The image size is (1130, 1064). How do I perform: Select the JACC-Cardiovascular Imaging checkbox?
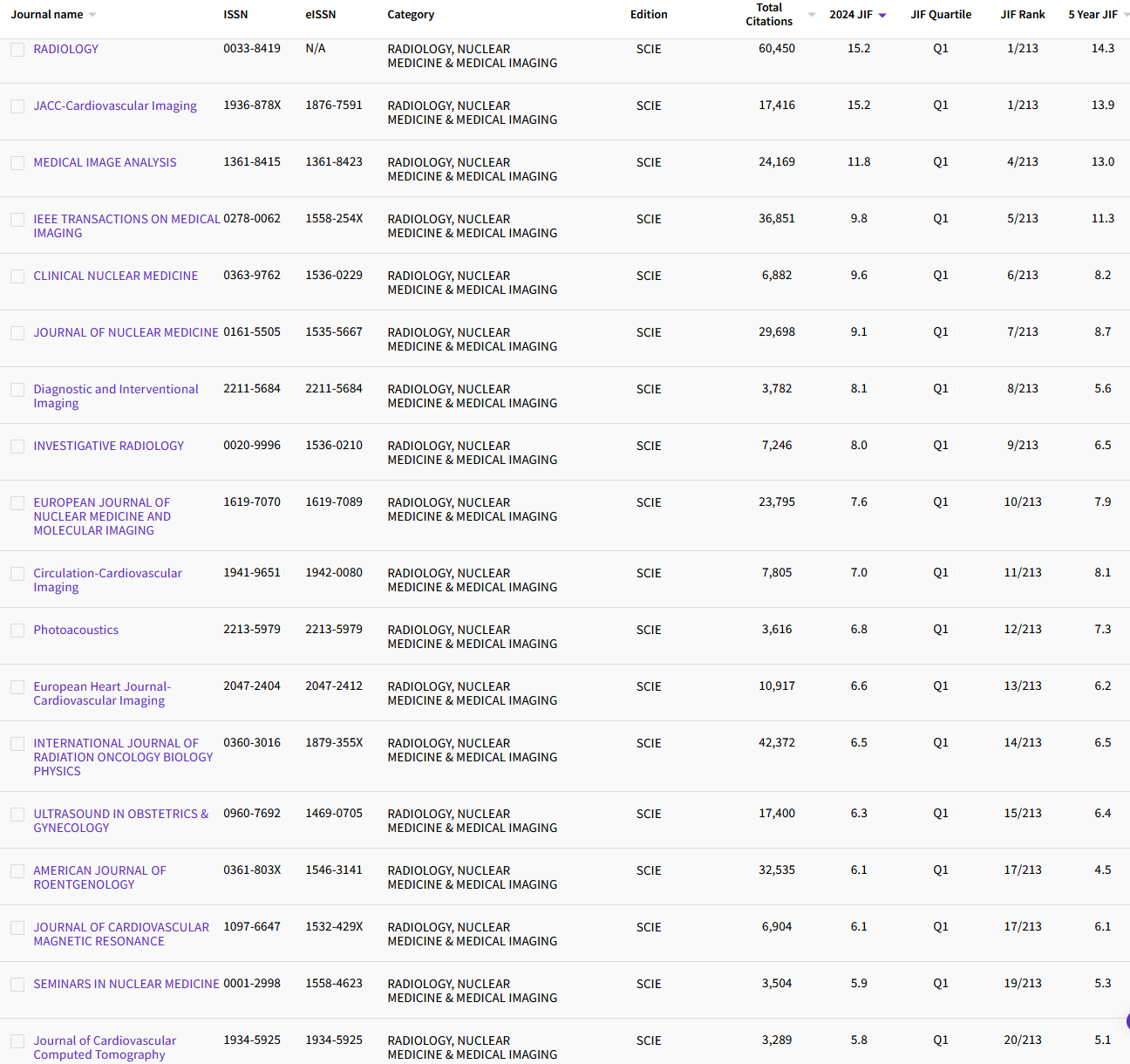[17, 106]
